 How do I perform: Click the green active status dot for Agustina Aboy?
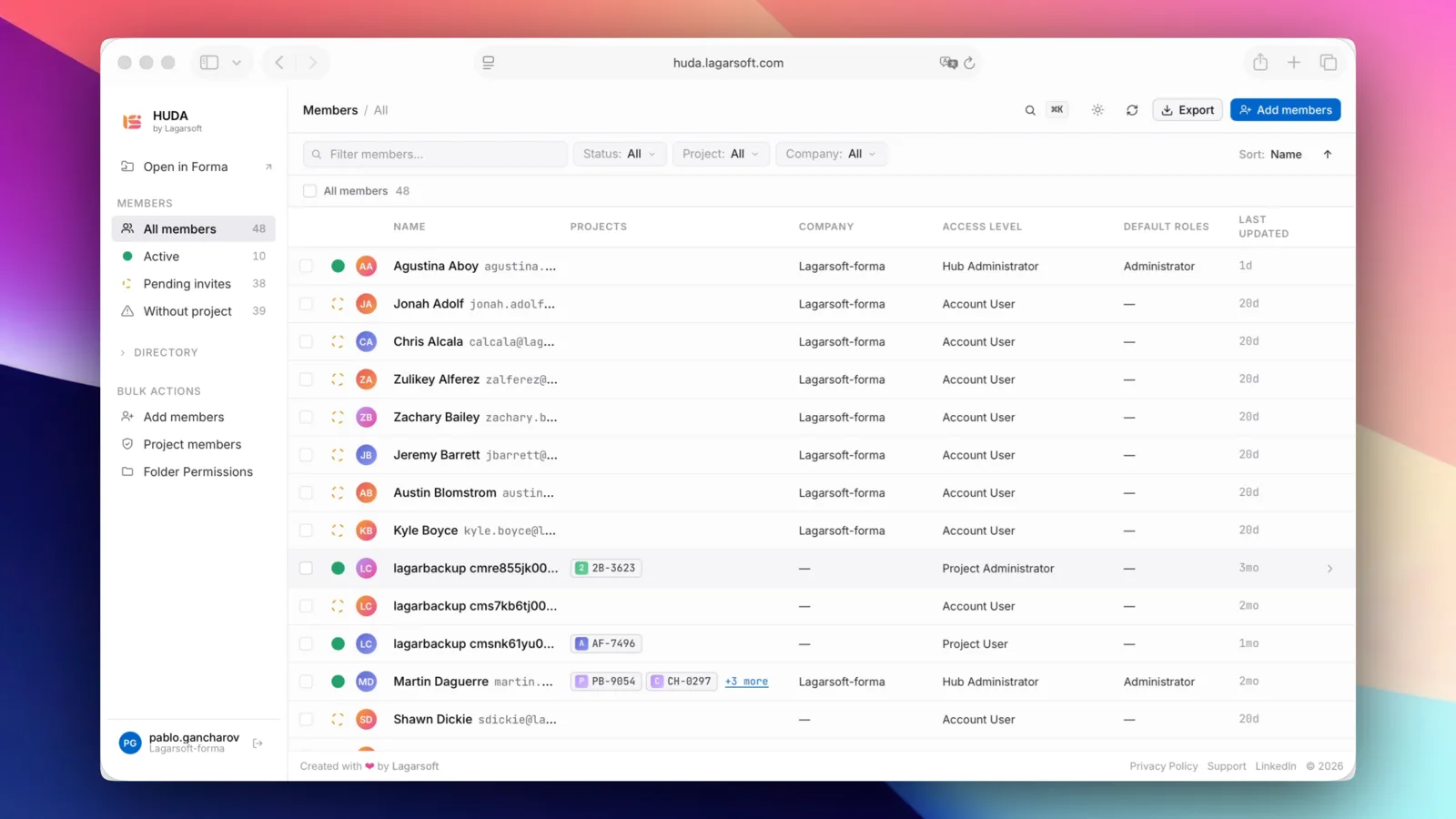(x=338, y=267)
